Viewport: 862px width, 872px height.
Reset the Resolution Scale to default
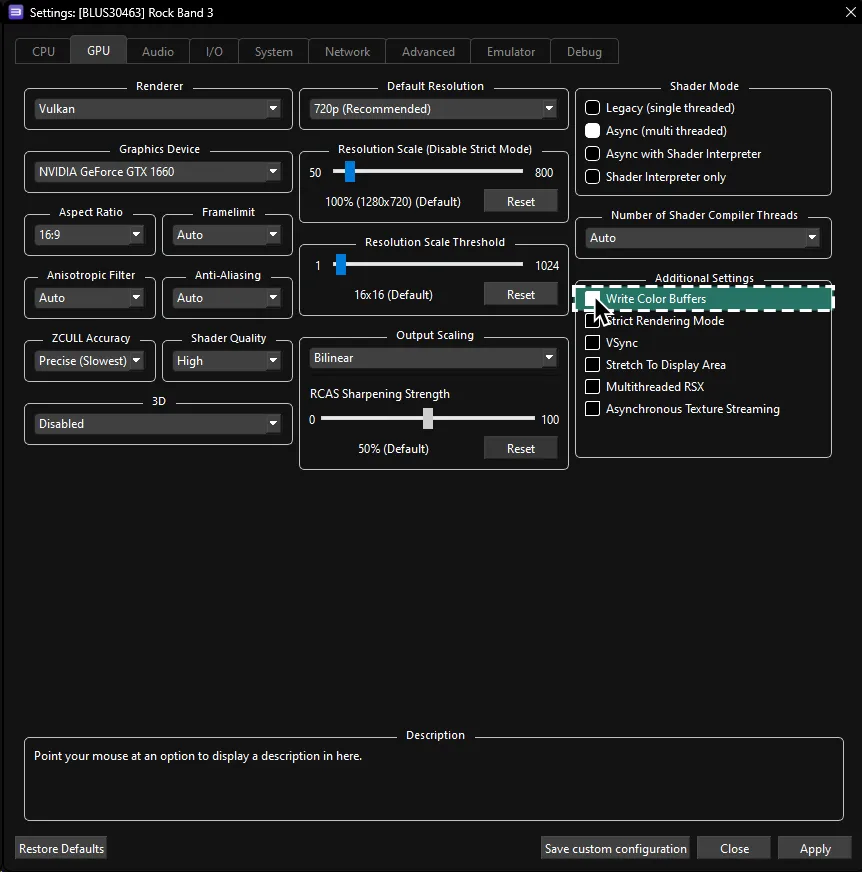click(x=520, y=201)
